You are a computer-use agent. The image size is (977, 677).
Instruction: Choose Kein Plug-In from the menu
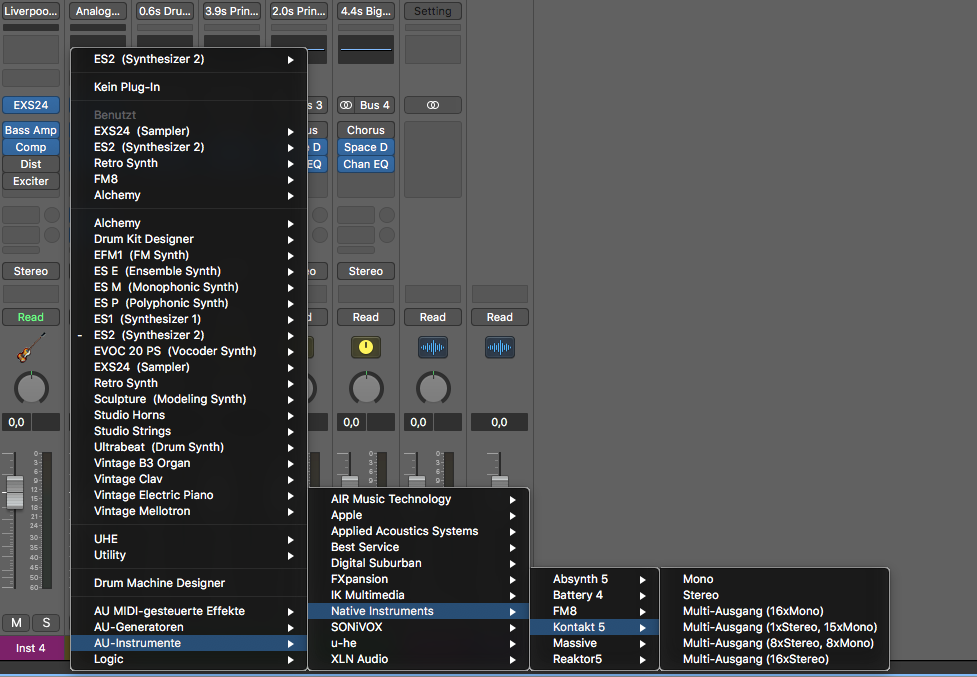pos(189,87)
